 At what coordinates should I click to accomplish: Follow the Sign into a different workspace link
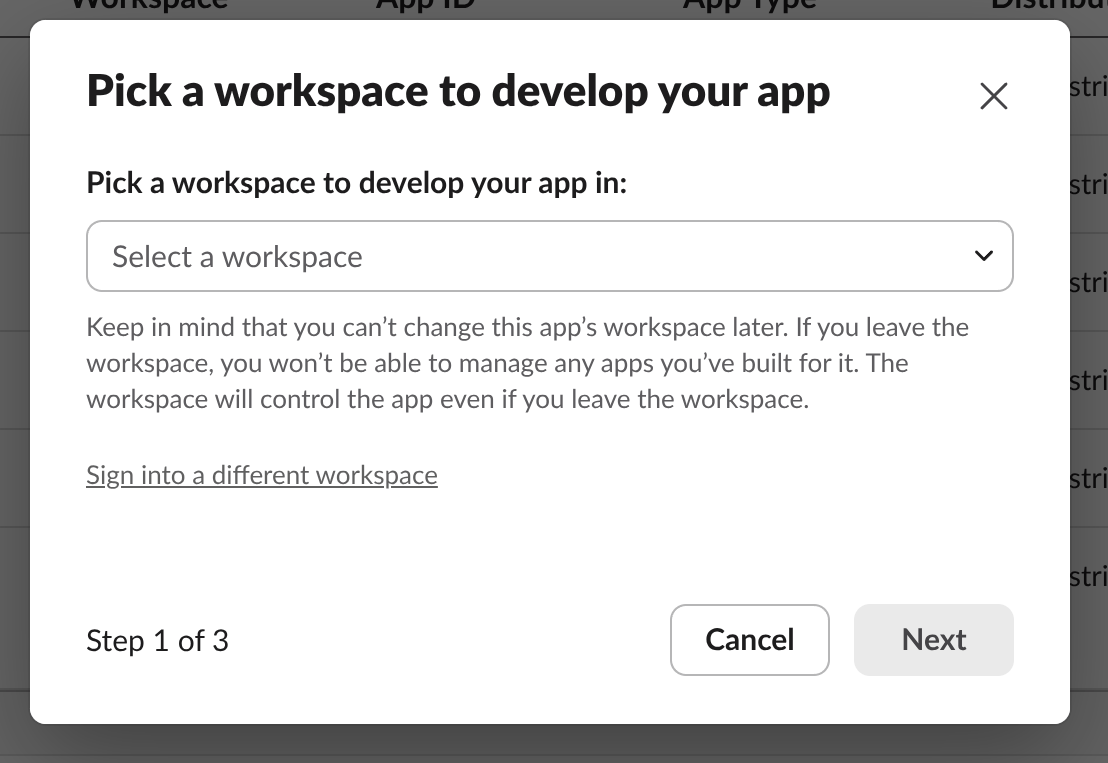[x=262, y=474]
